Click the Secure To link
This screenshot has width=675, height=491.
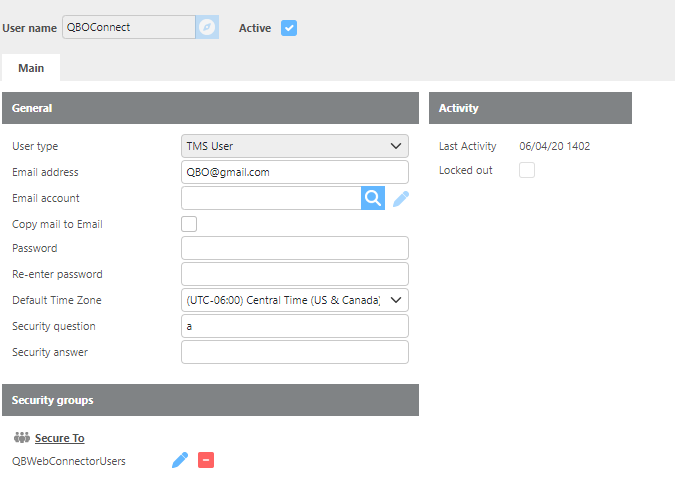(59, 438)
